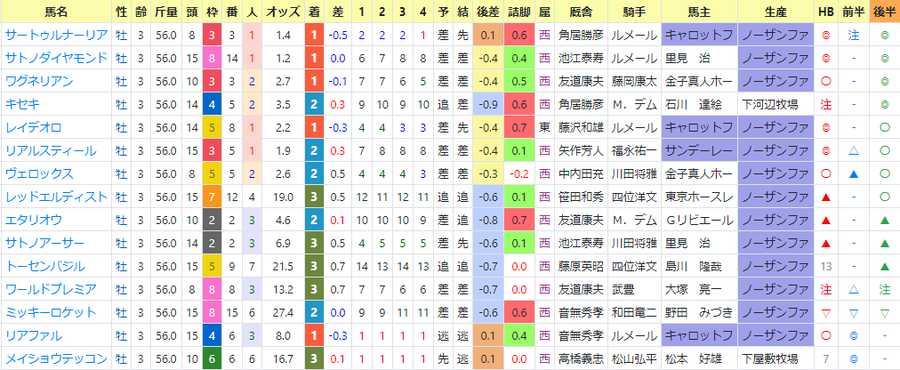Select orange frame 7 cell in レッドエルディスト row
This screenshot has height=370, width=900.
coord(212,197)
